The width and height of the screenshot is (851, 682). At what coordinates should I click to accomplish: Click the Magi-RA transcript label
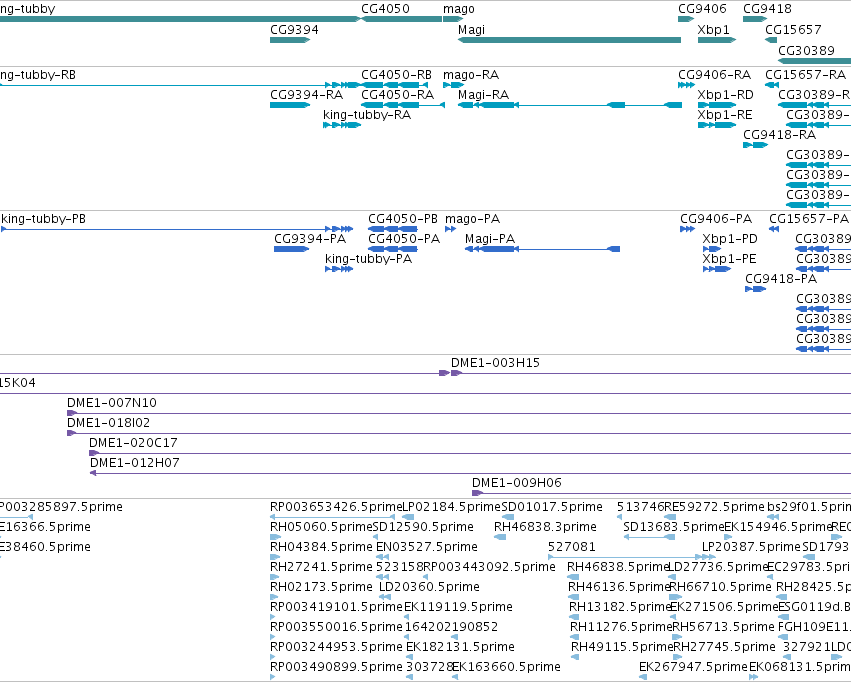[484, 95]
